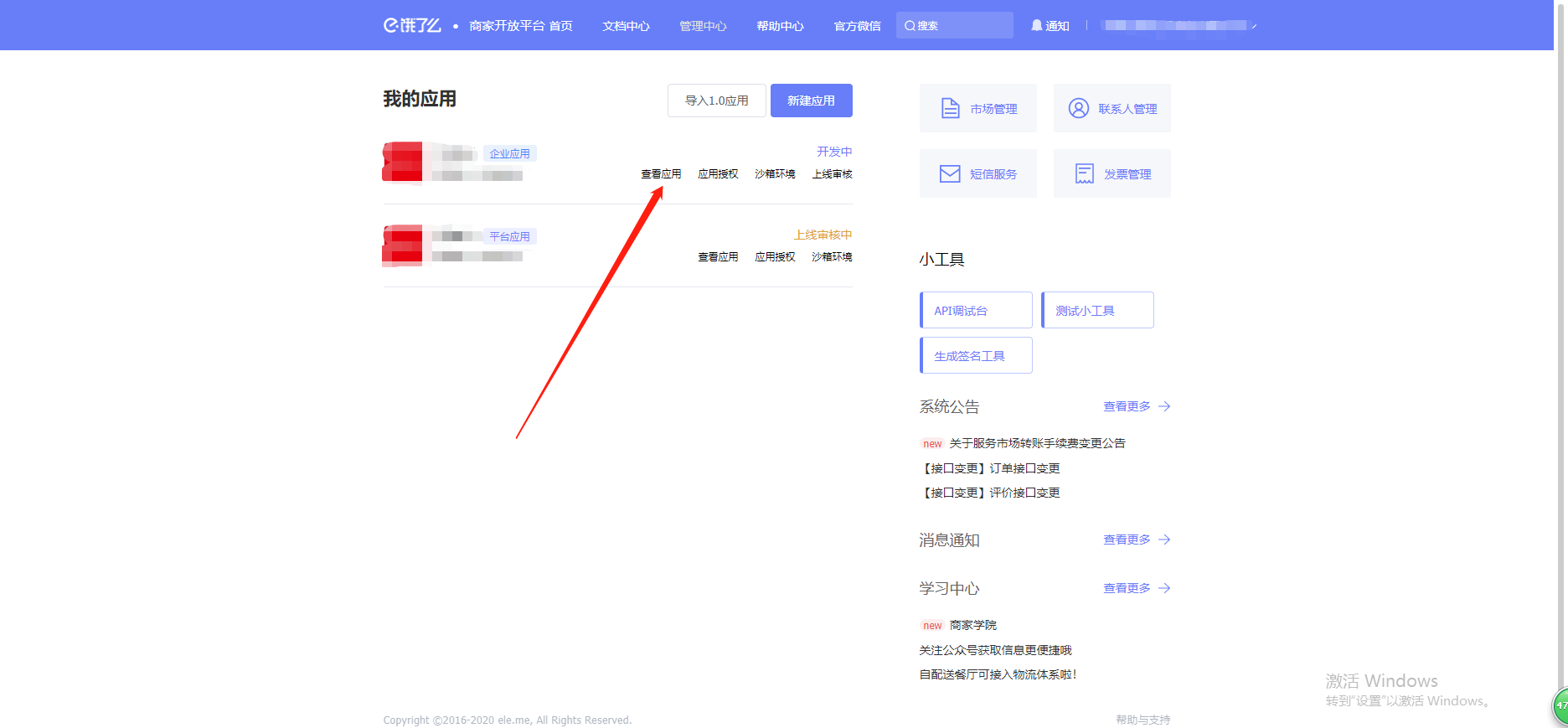The height and width of the screenshot is (728, 1568).
Task: Click the search magnifier icon
Action: [910, 26]
